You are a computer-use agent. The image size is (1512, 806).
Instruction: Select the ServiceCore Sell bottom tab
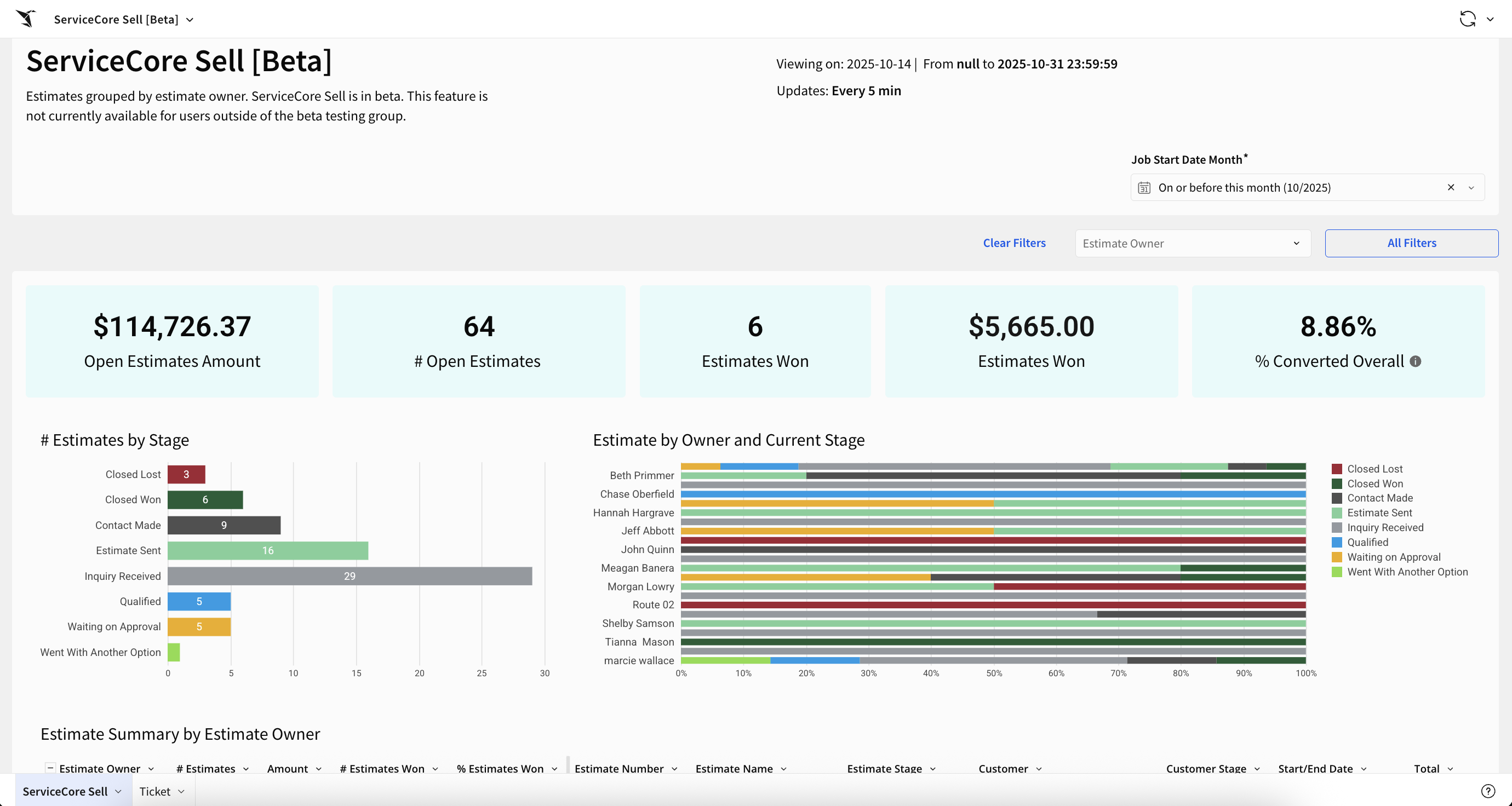point(73,791)
